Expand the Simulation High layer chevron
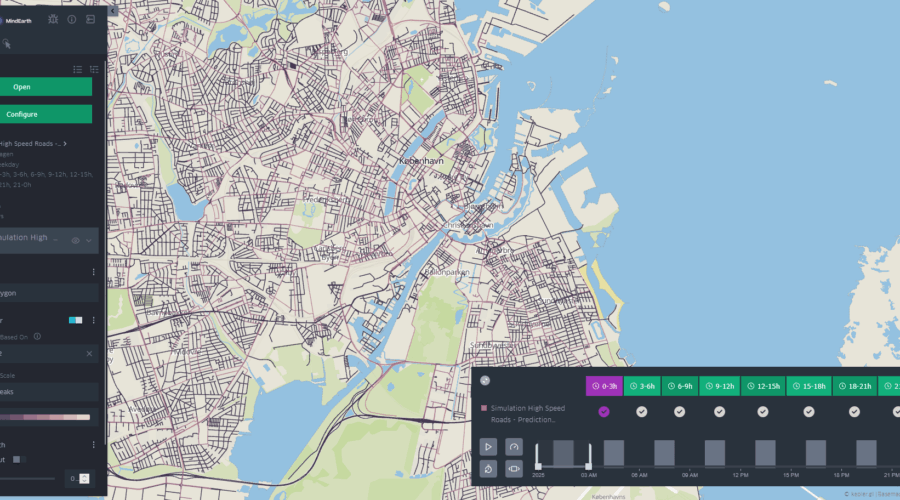 (89, 240)
